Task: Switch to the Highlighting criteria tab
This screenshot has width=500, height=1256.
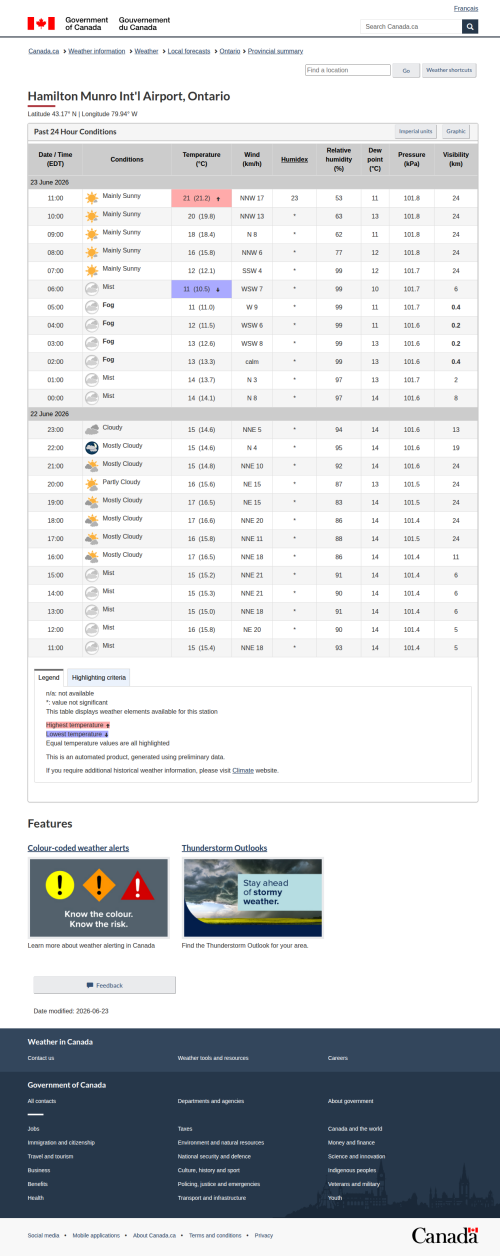Action: tap(99, 677)
